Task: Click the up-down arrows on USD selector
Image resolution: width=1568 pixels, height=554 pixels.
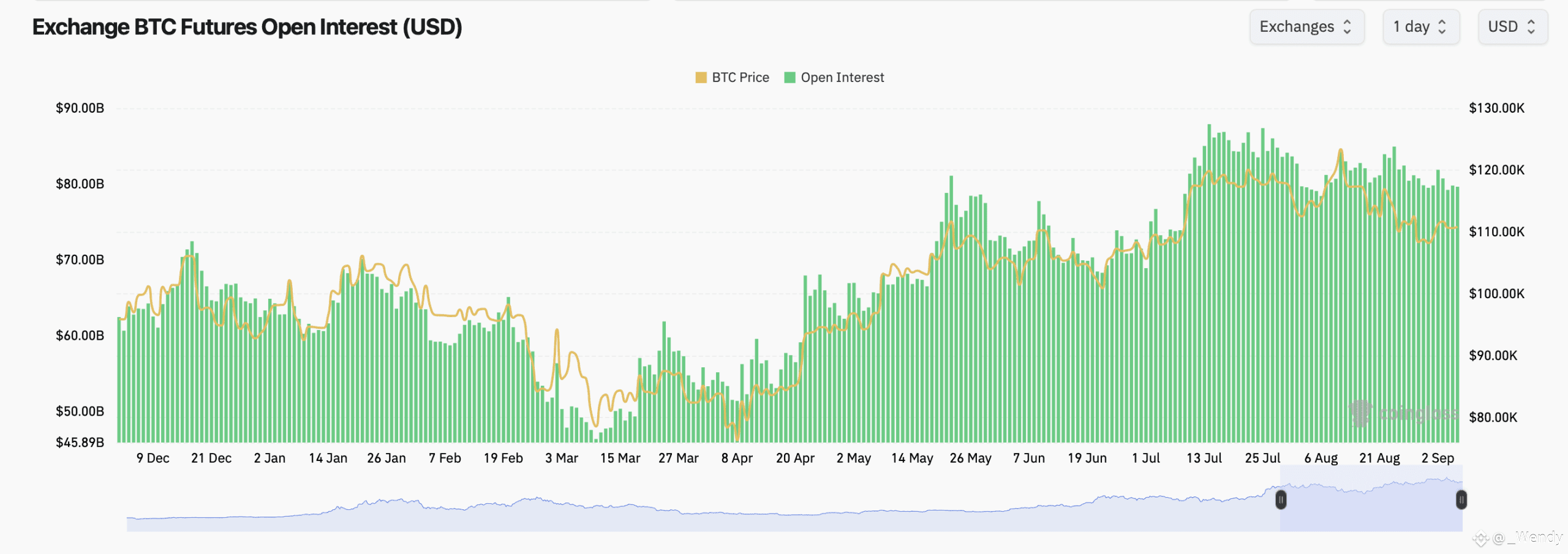Action: (1531, 27)
